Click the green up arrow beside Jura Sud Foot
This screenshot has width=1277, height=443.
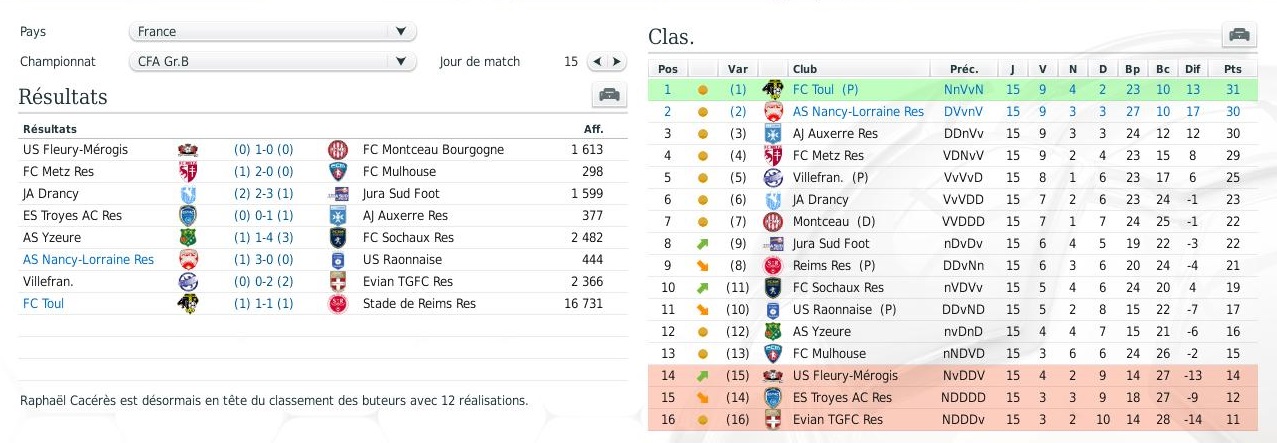tap(703, 244)
